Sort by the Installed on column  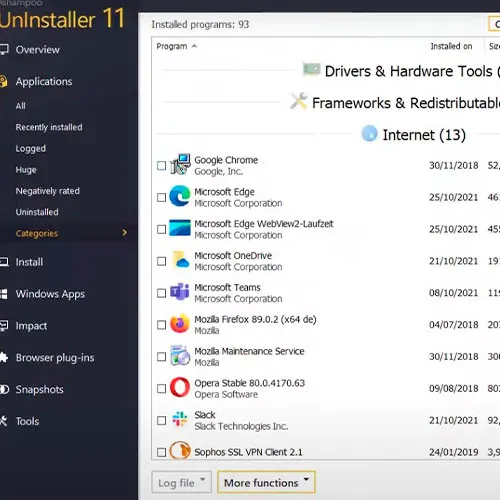point(451,46)
